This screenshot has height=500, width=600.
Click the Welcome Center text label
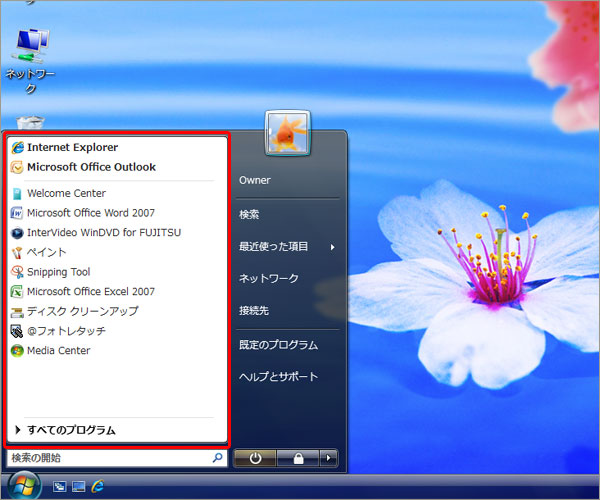tap(66, 194)
